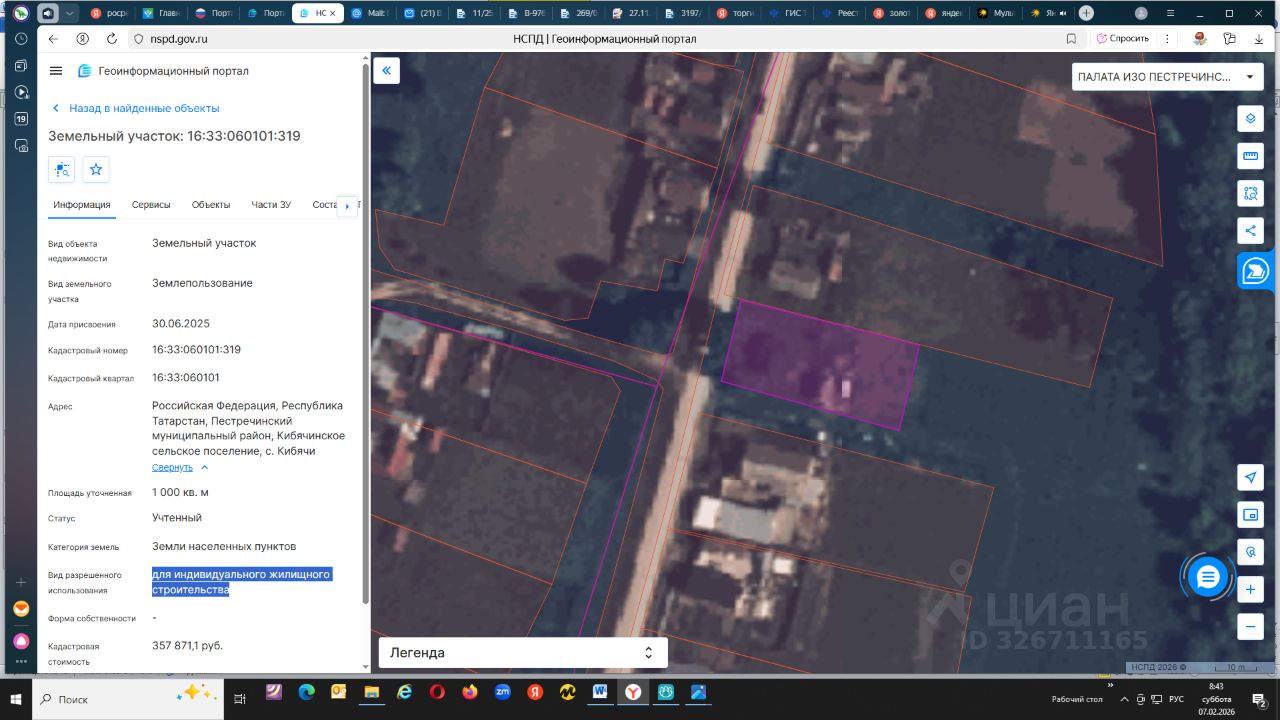This screenshot has width=1280, height=720.
Task: Zoom in on the map
Action: (1250, 590)
